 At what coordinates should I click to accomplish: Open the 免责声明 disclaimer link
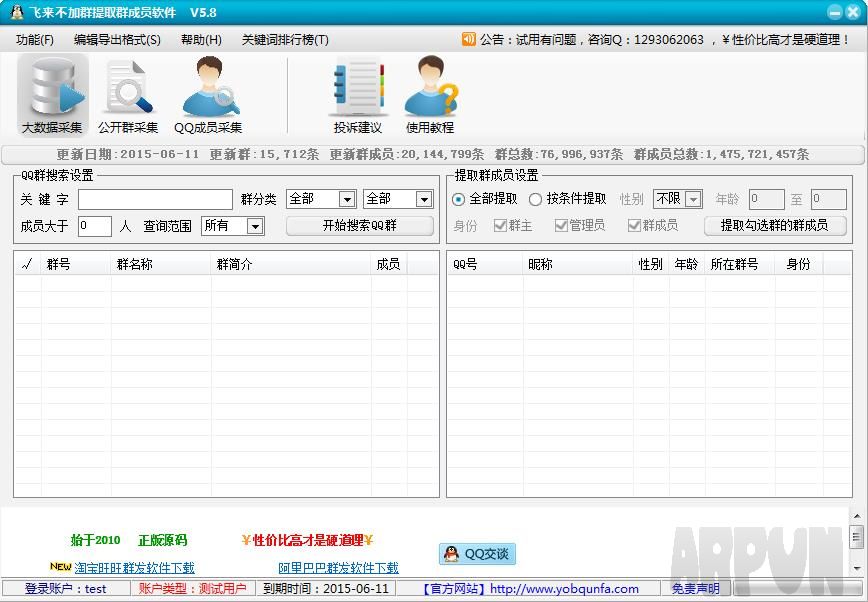click(x=696, y=589)
